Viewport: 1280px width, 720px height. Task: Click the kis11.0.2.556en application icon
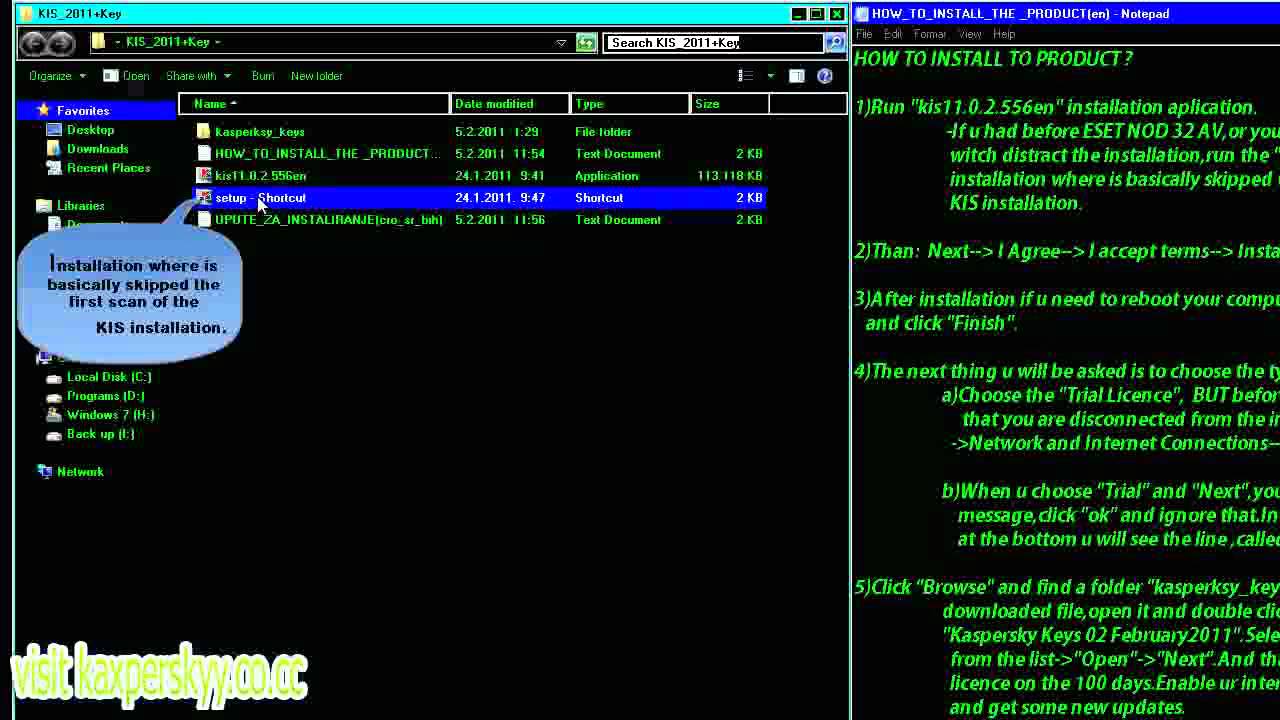pos(204,176)
